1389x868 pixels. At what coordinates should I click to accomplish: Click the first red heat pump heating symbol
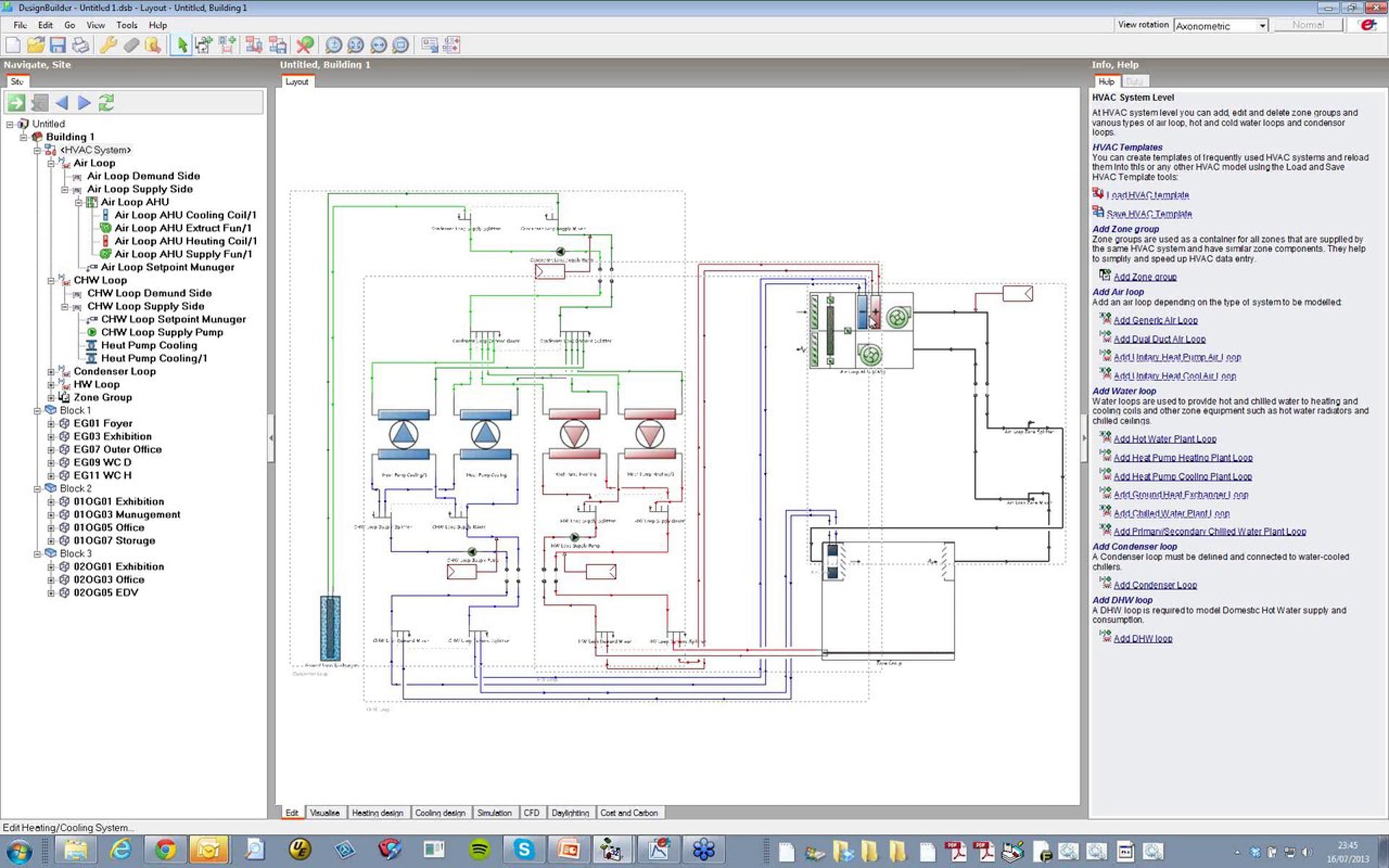[574, 435]
